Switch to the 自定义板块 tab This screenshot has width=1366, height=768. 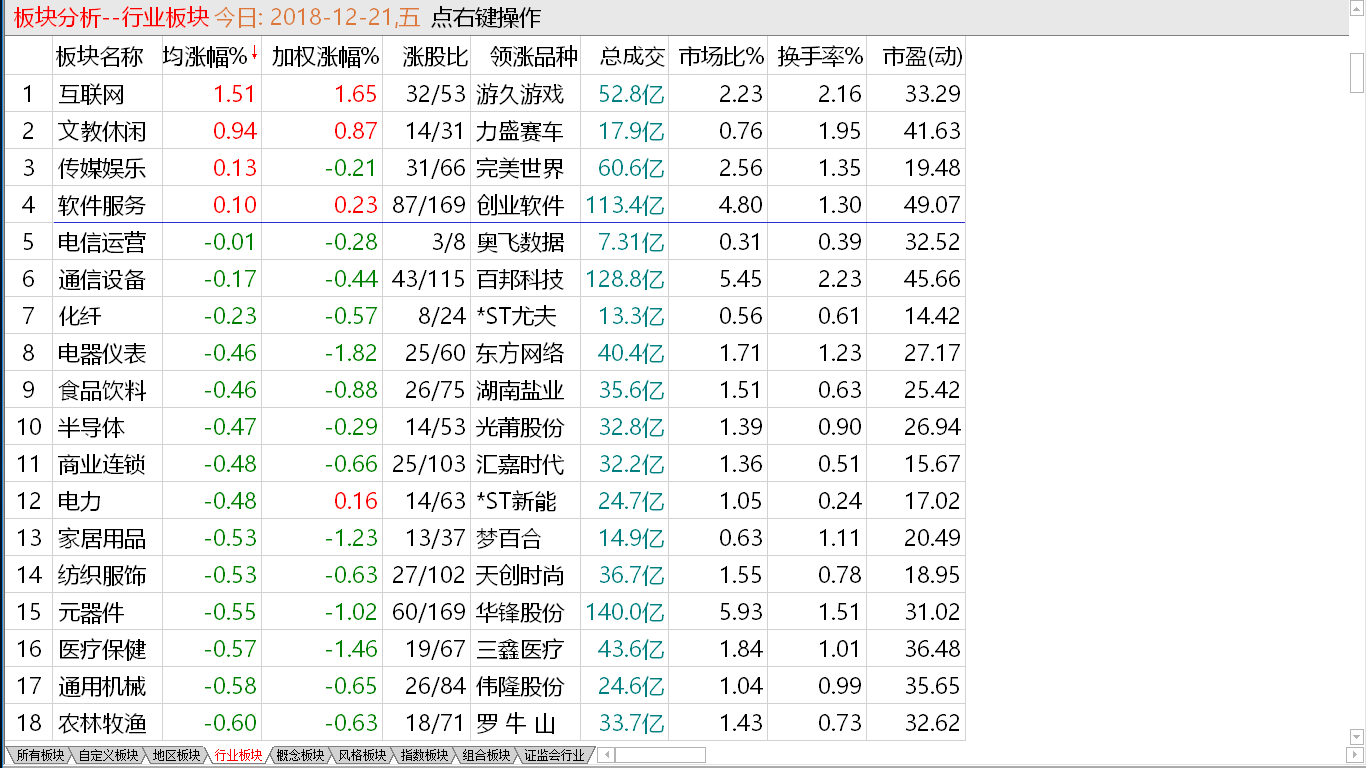pyautogui.click(x=108, y=755)
